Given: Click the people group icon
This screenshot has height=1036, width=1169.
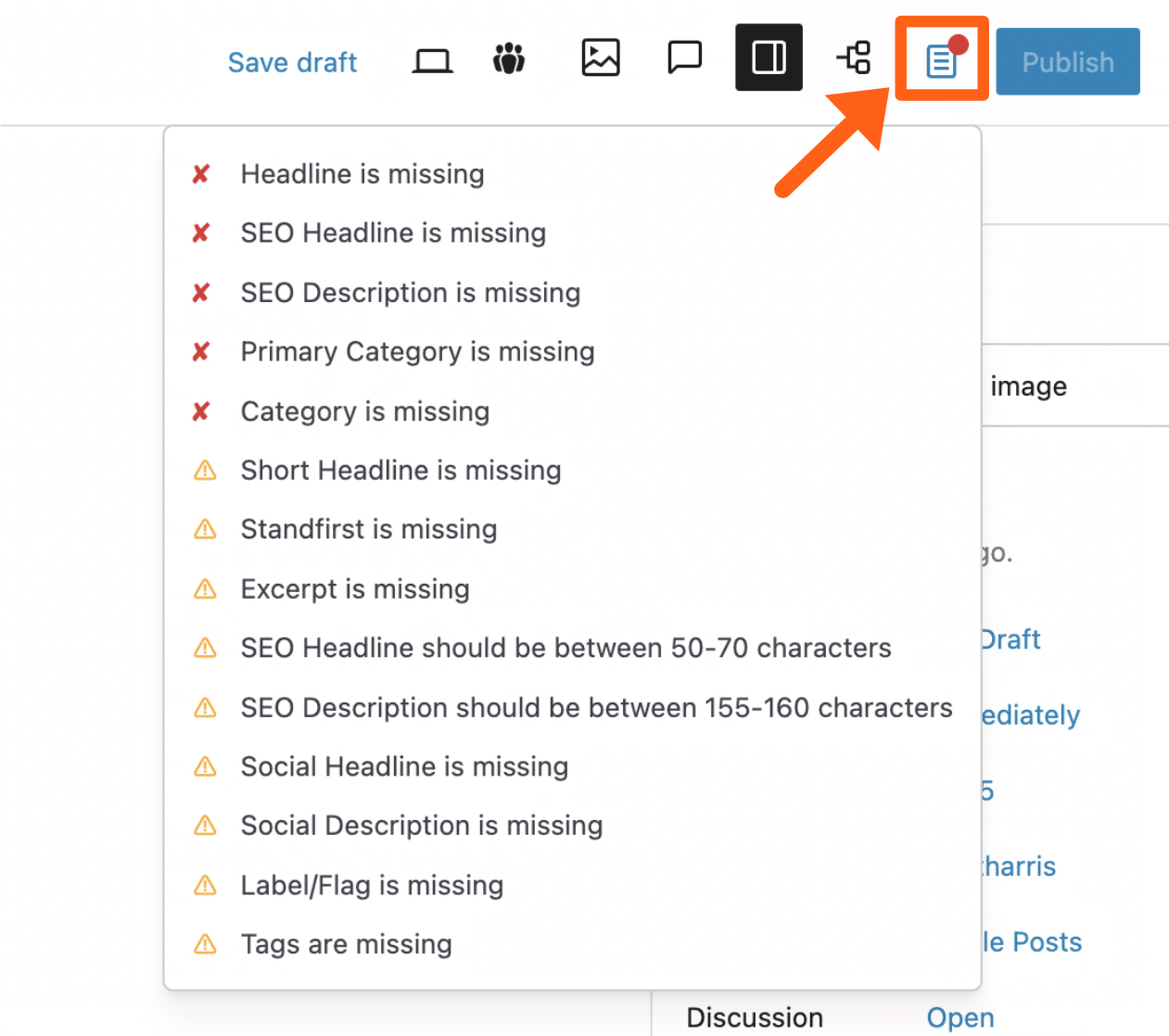Looking at the screenshot, I should click(x=509, y=58).
